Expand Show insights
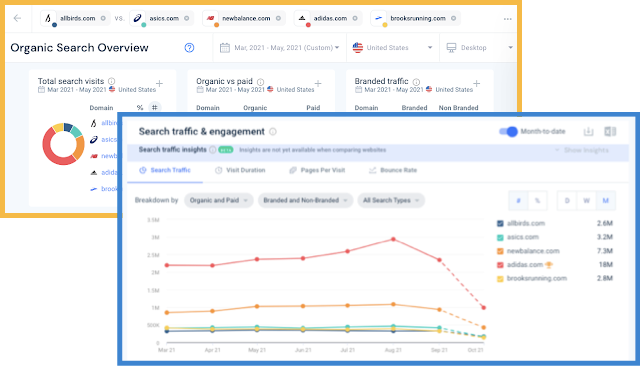The width and height of the screenshot is (642, 367). (x=582, y=150)
